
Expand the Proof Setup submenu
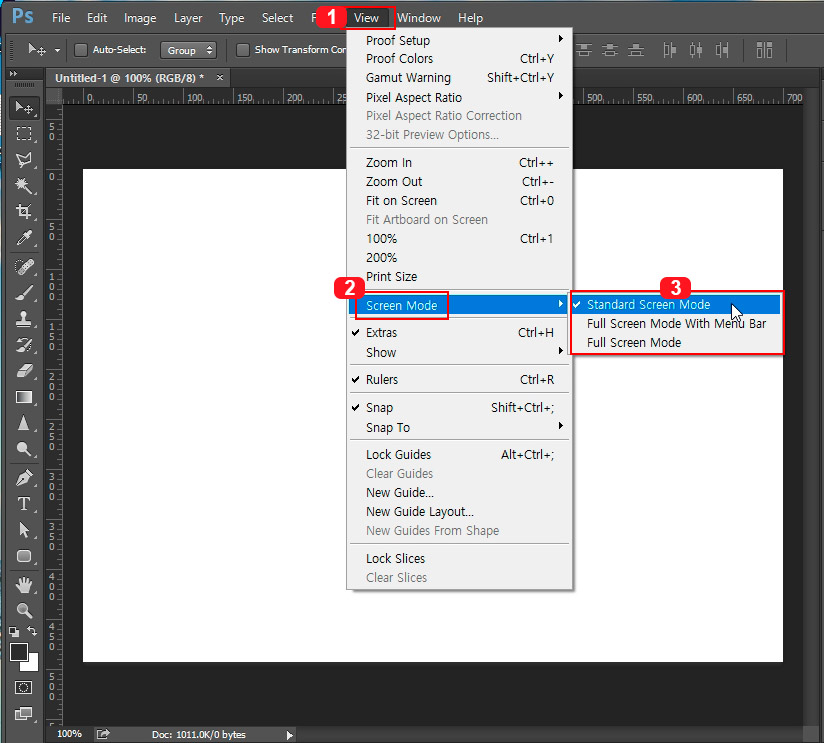coord(459,40)
